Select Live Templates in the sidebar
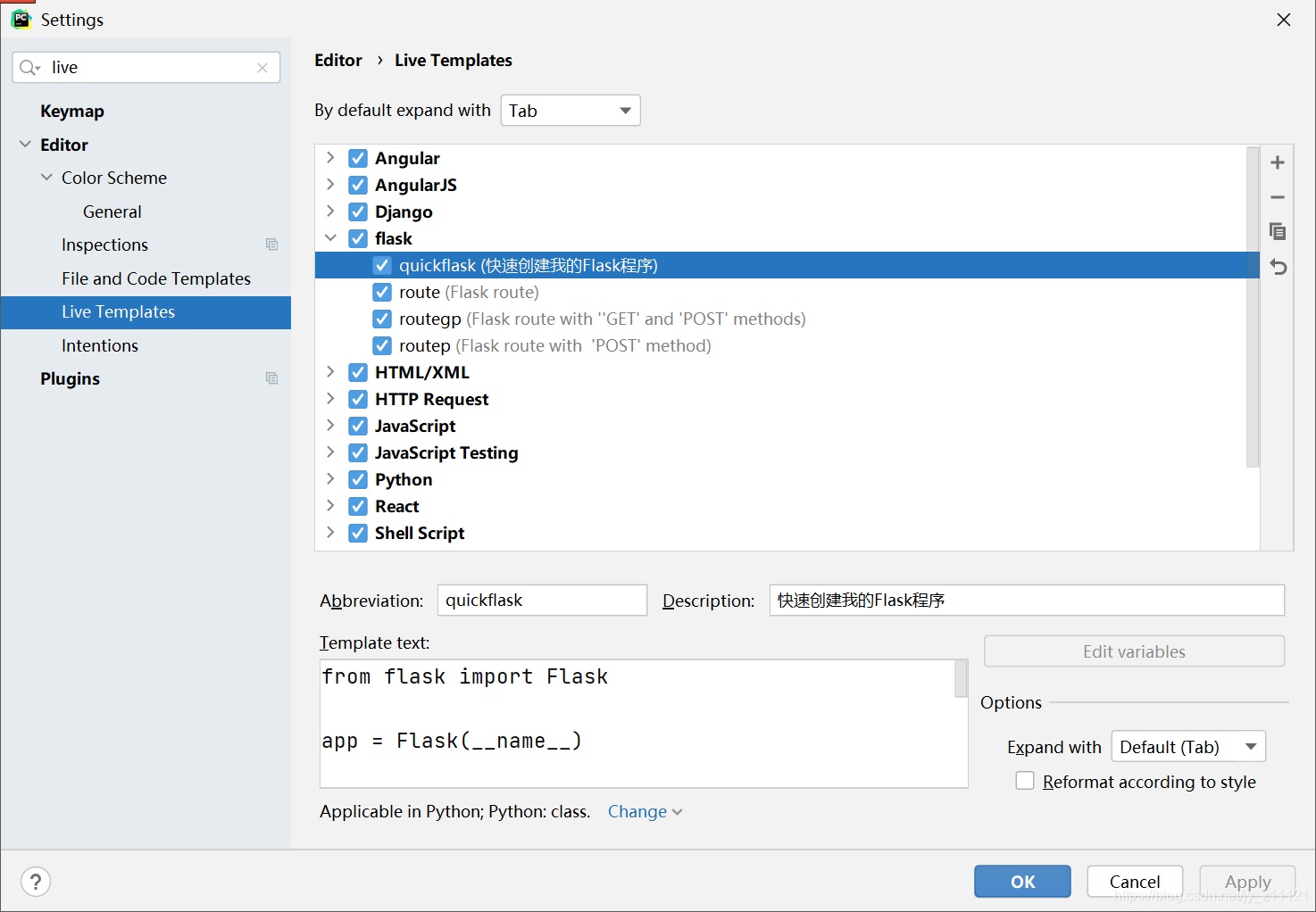The width and height of the screenshot is (1316, 912). 146,312
